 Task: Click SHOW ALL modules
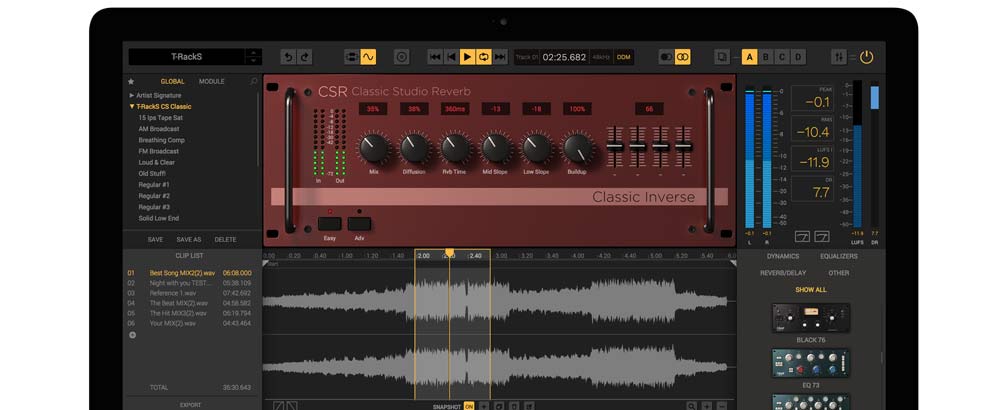pyautogui.click(x=811, y=290)
